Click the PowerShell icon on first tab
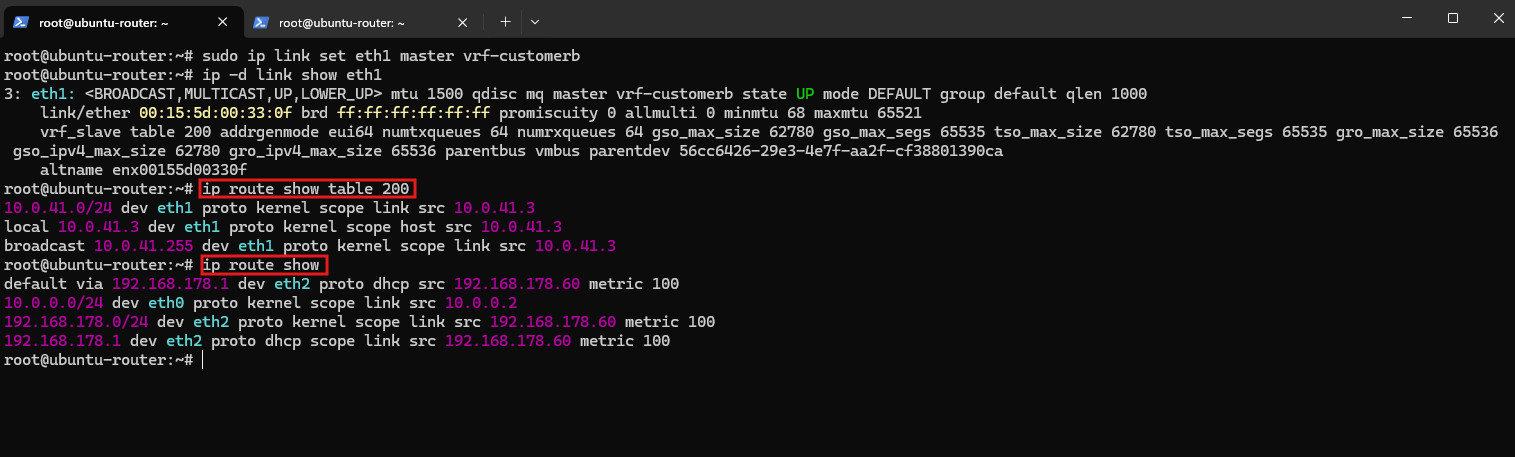 [x=21, y=21]
